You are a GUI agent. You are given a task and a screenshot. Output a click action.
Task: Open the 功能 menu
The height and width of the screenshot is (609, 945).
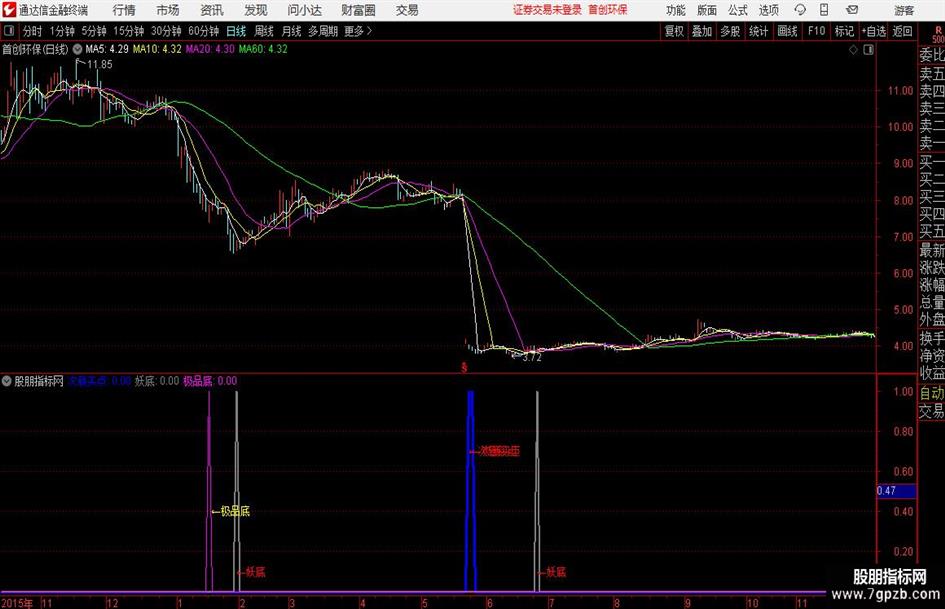click(676, 10)
